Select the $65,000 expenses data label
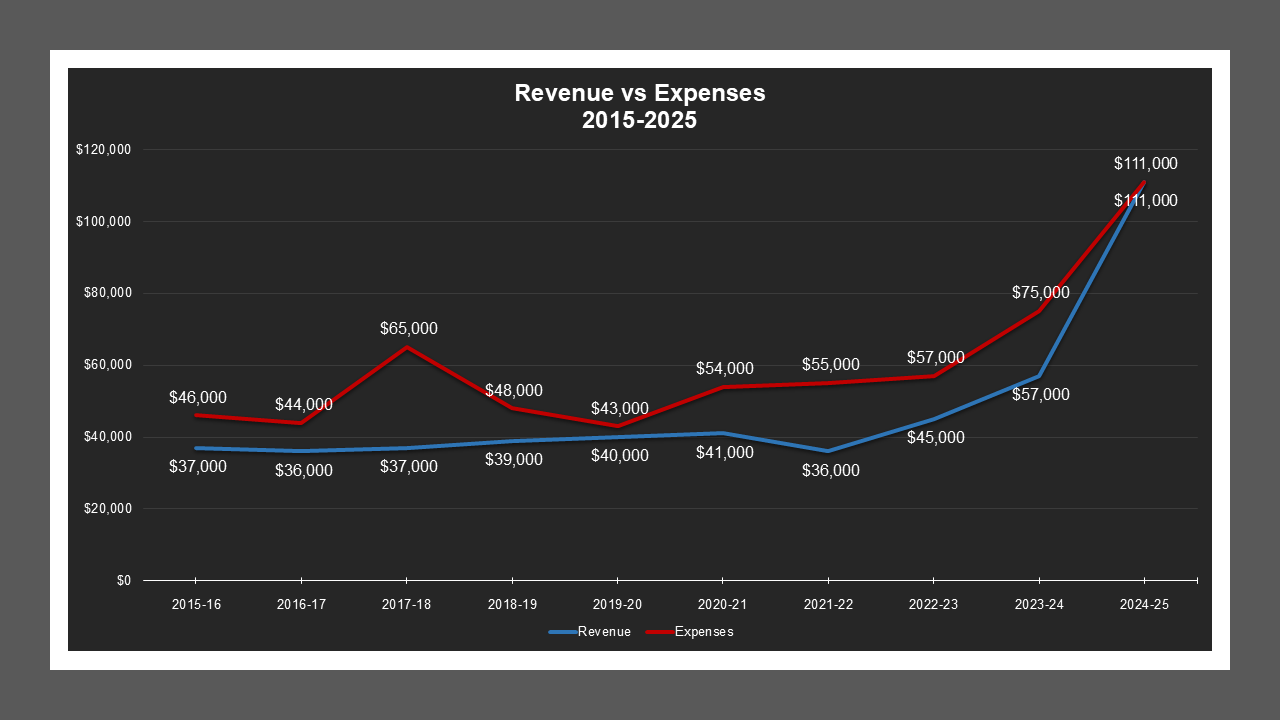The height and width of the screenshot is (720, 1280). click(x=408, y=328)
